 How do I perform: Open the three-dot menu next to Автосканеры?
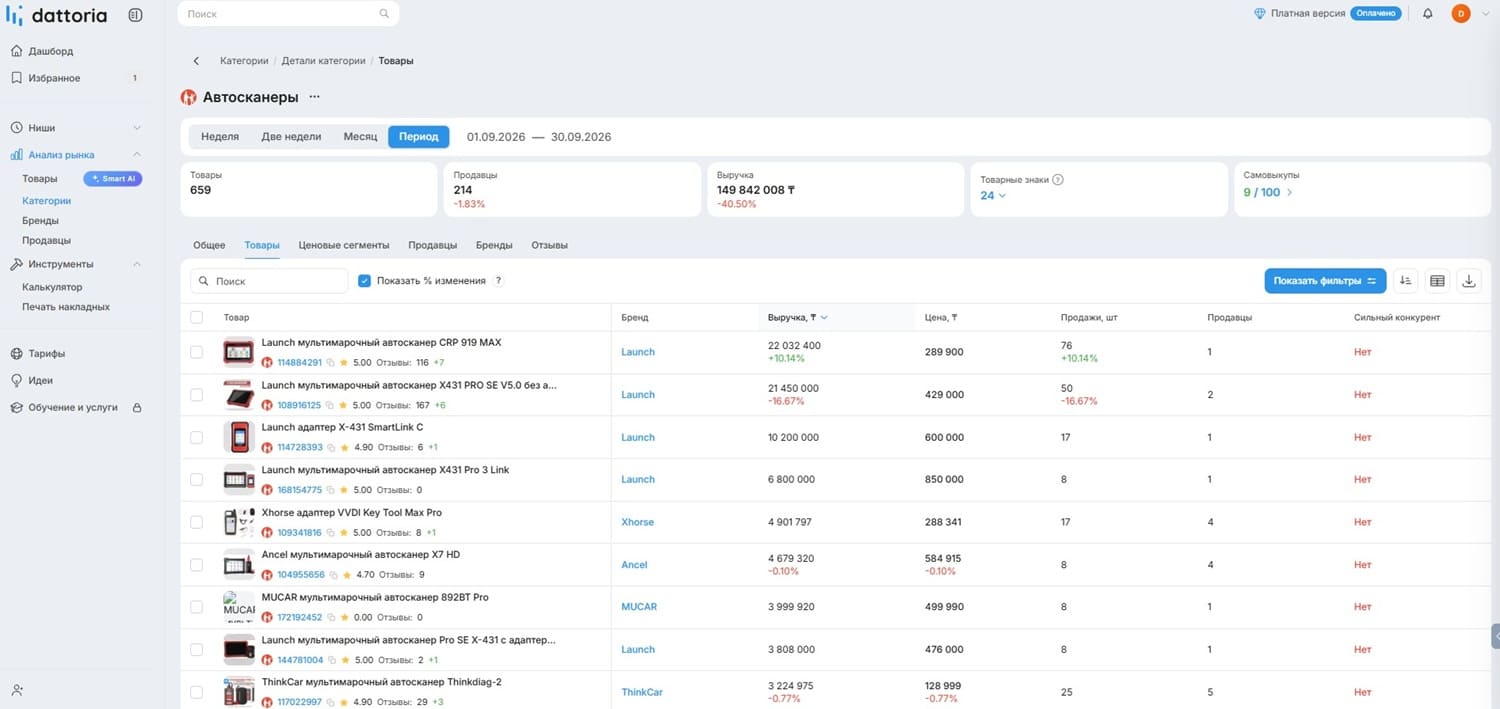click(x=314, y=97)
